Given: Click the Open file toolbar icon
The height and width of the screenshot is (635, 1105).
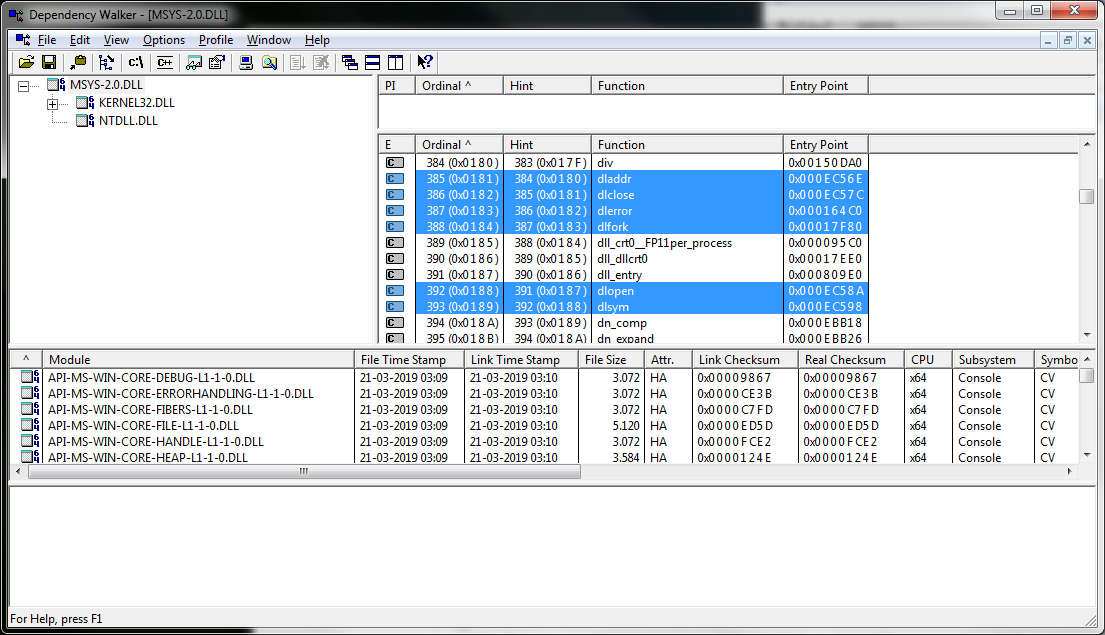Looking at the screenshot, I should 26,63.
